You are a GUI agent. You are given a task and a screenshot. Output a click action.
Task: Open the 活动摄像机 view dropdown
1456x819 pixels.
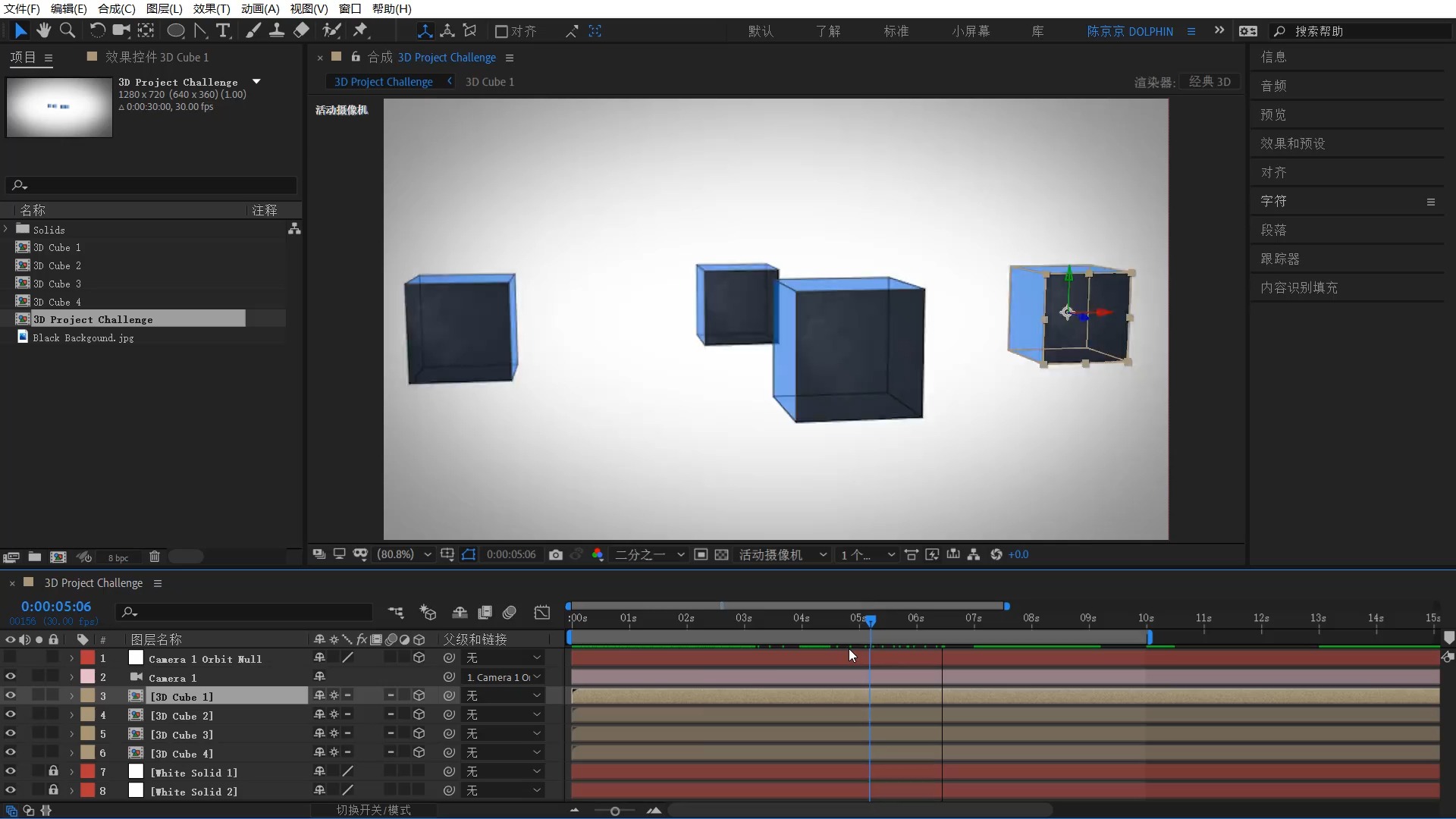783,555
